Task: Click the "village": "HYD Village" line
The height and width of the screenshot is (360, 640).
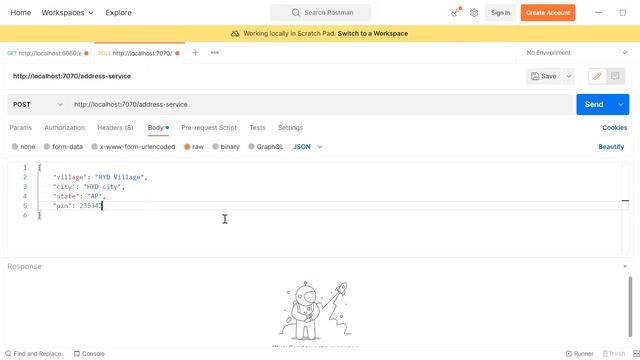Action: tap(100, 177)
